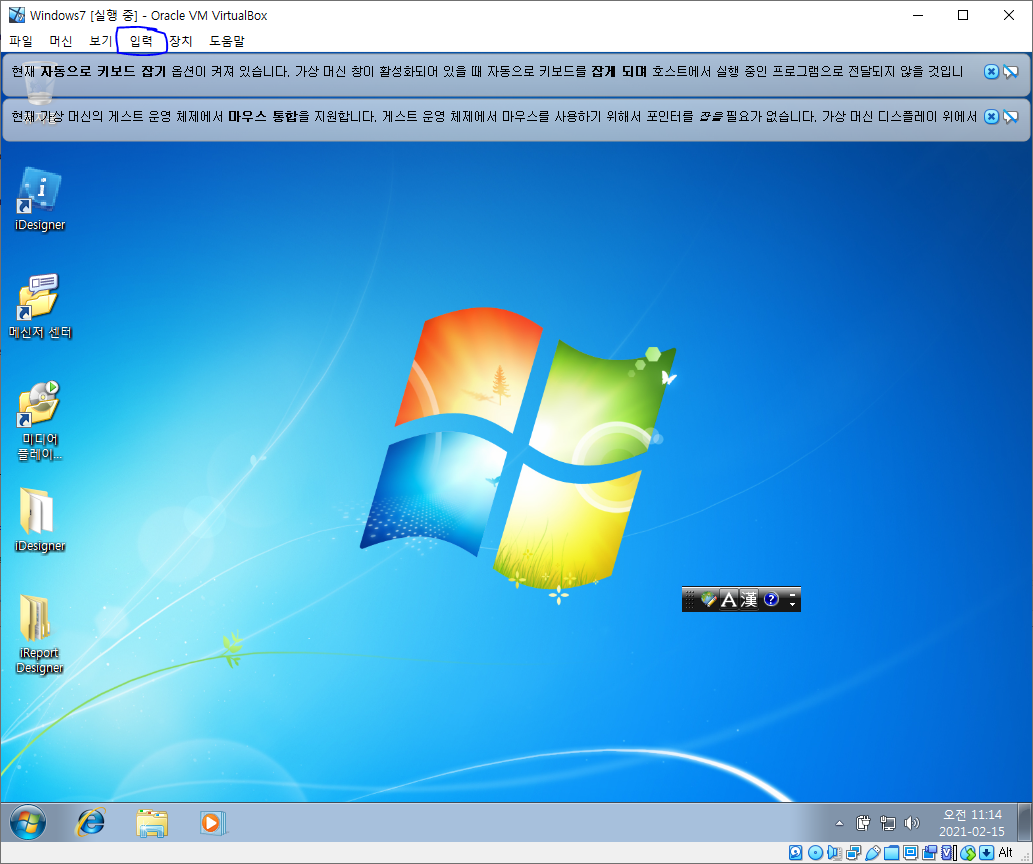Show hidden tray icons arrow
Screen dimensions: 1033x864
[x=839, y=823]
